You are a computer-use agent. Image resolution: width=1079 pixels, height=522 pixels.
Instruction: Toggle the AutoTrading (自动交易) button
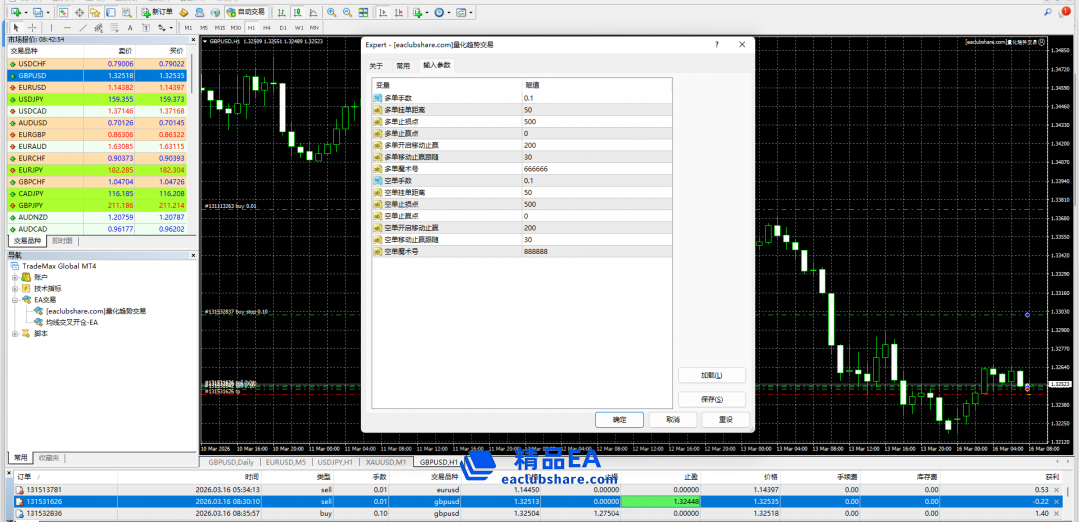tap(245, 12)
